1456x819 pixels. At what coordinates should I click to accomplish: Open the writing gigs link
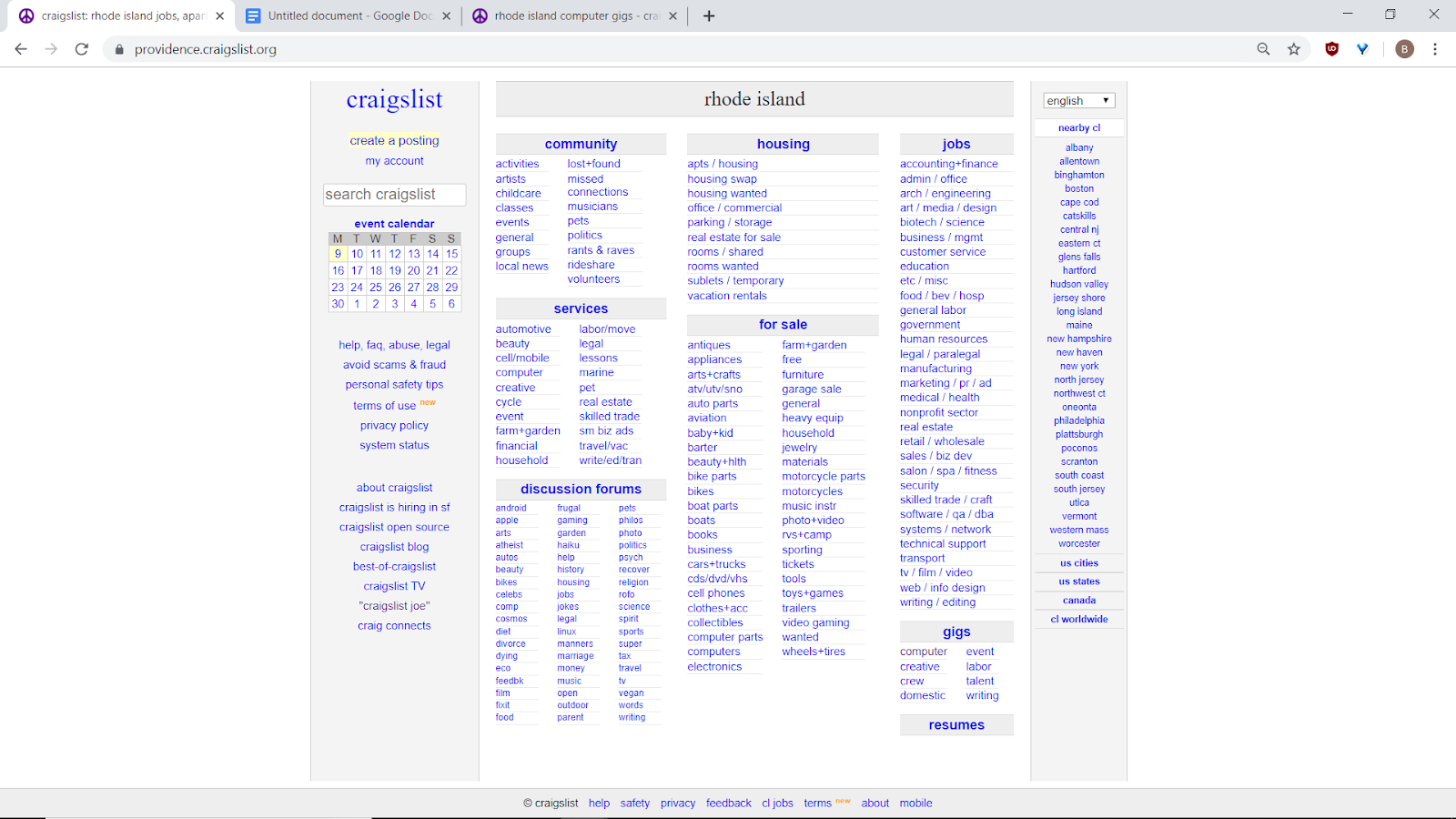pos(983,695)
